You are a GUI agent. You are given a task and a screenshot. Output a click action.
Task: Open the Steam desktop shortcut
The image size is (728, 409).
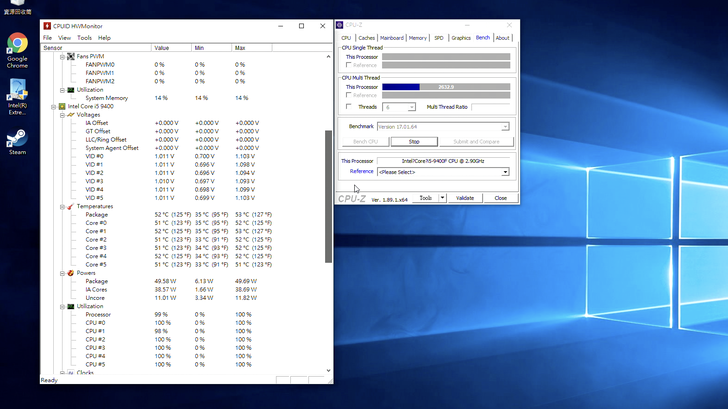[x=17, y=138]
